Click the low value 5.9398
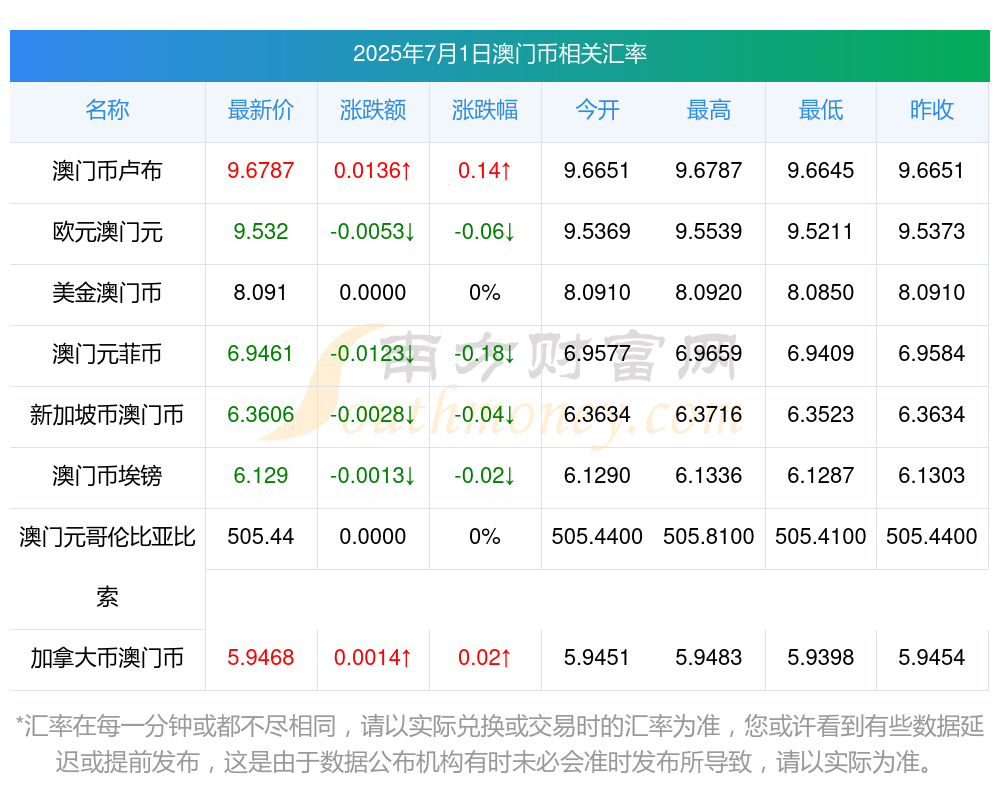This screenshot has width=1000, height=793. click(821, 657)
